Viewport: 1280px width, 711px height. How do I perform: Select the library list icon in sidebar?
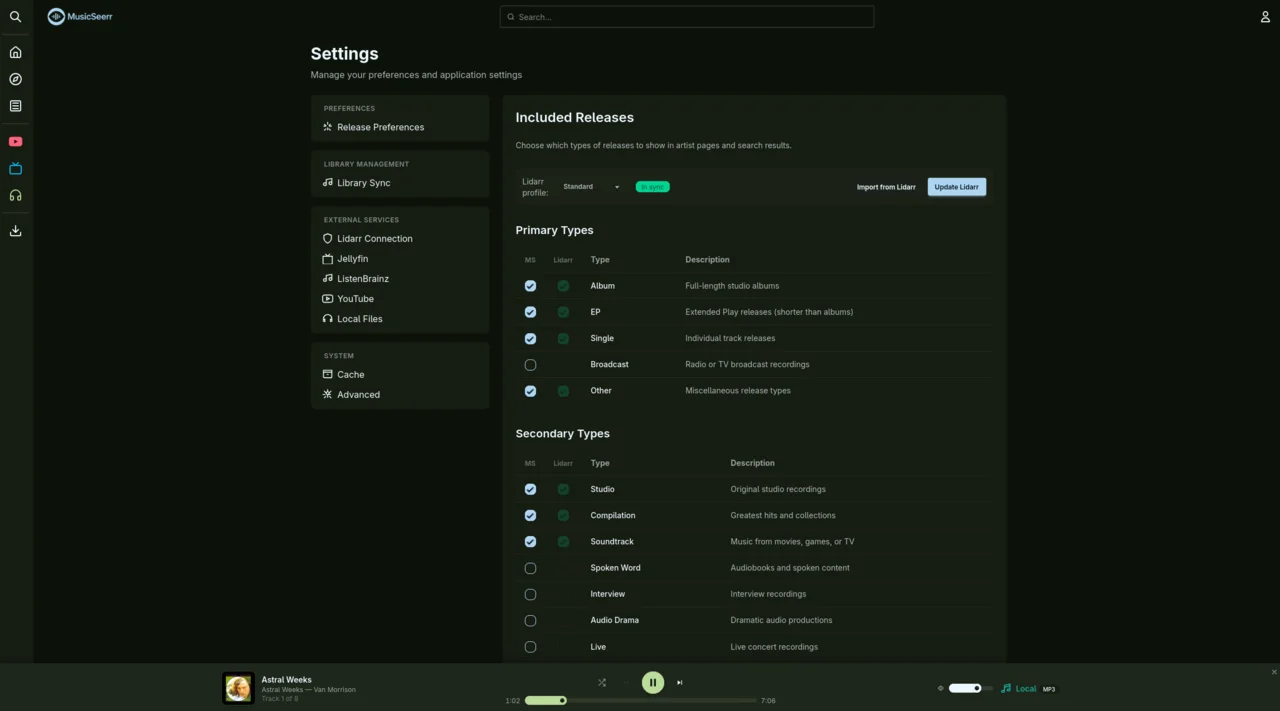(15, 105)
